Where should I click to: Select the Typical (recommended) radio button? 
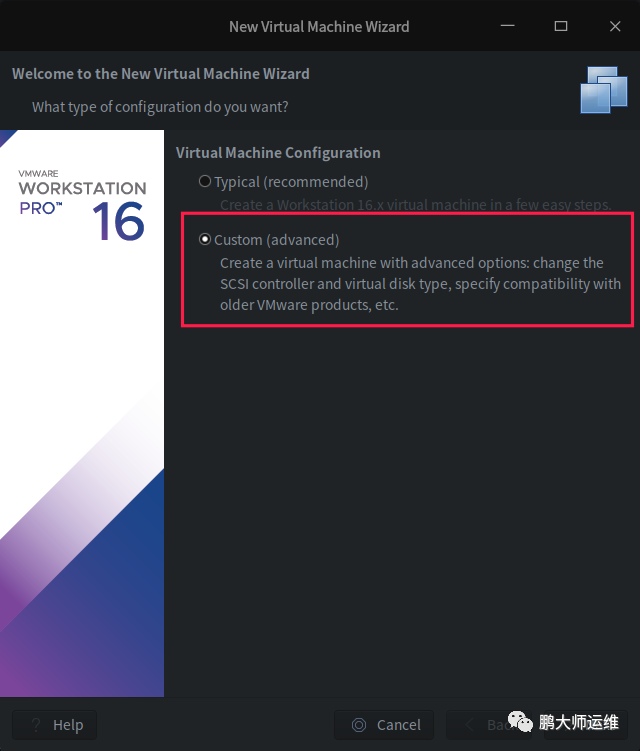click(205, 182)
